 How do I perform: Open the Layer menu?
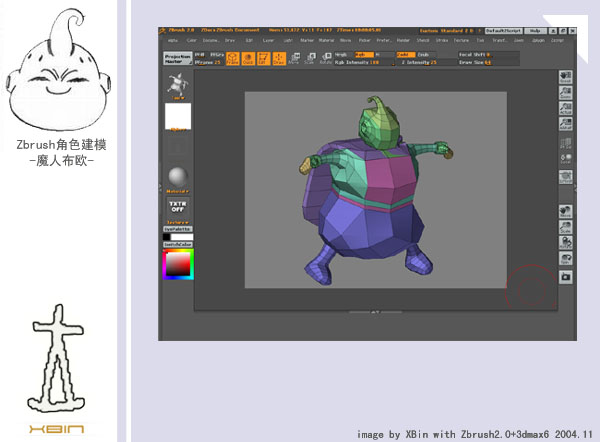point(268,41)
